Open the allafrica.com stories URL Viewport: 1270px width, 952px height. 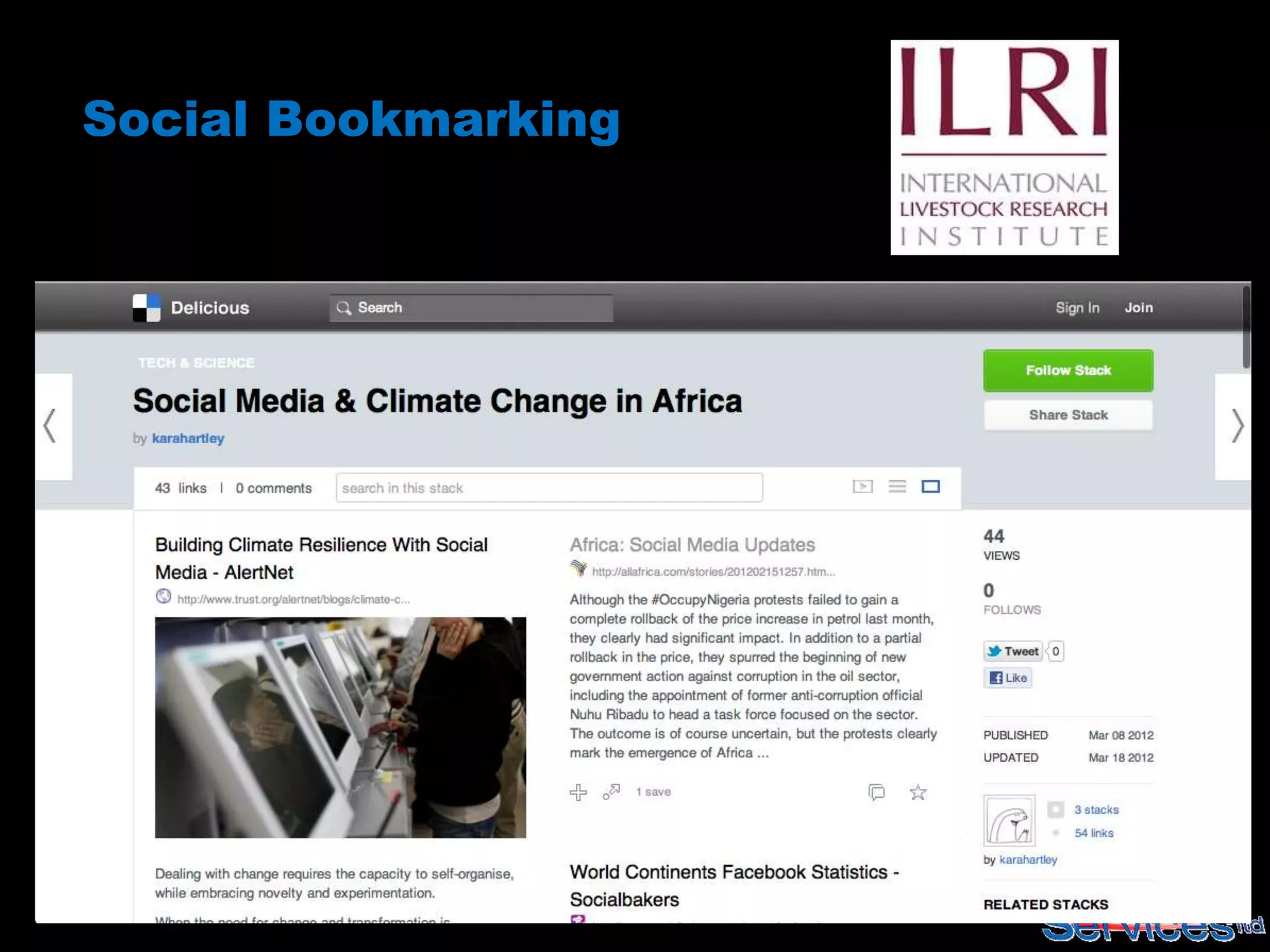[713, 572]
